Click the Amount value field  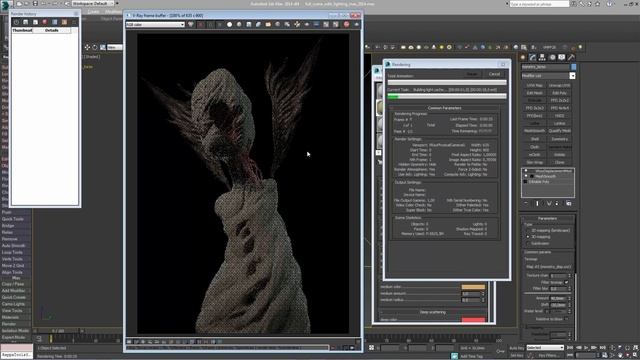coord(558,298)
